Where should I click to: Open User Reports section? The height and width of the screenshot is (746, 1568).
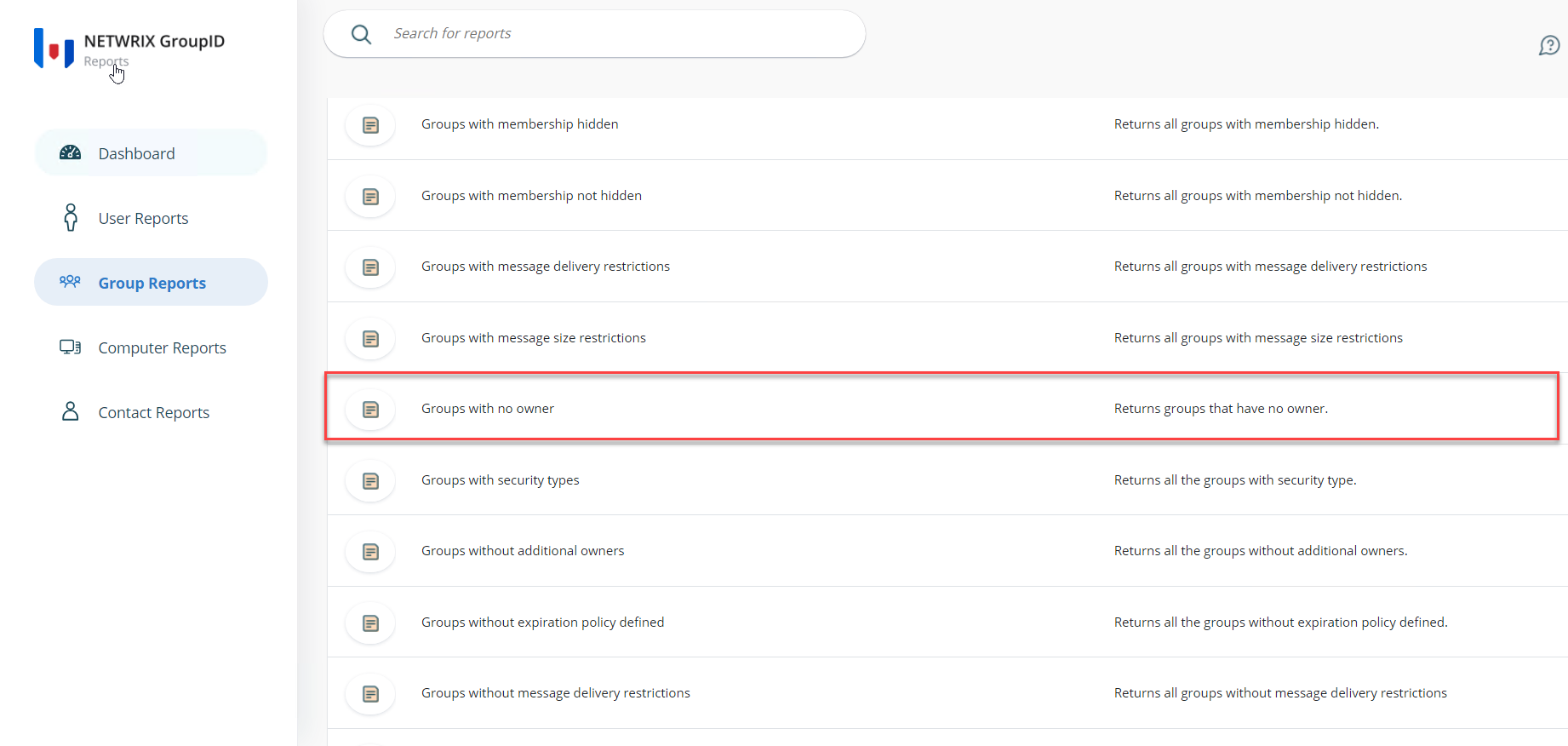[151, 218]
